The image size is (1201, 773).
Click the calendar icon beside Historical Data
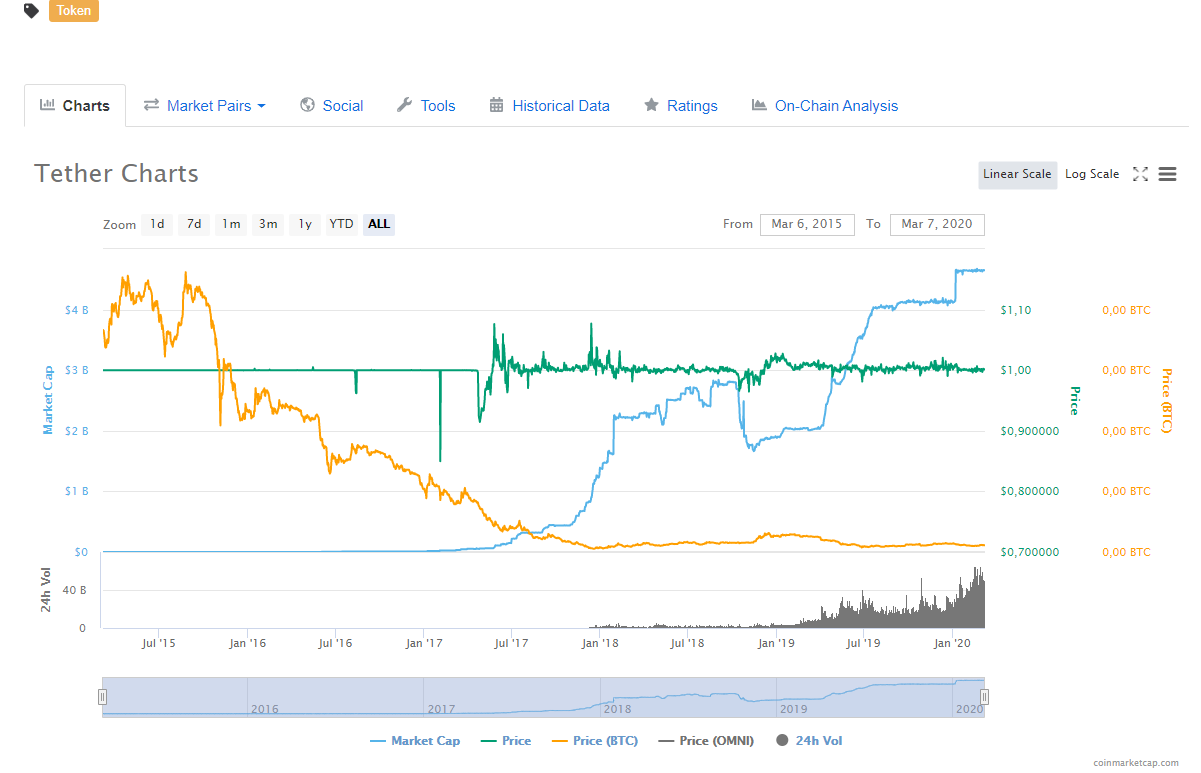tap(496, 105)
